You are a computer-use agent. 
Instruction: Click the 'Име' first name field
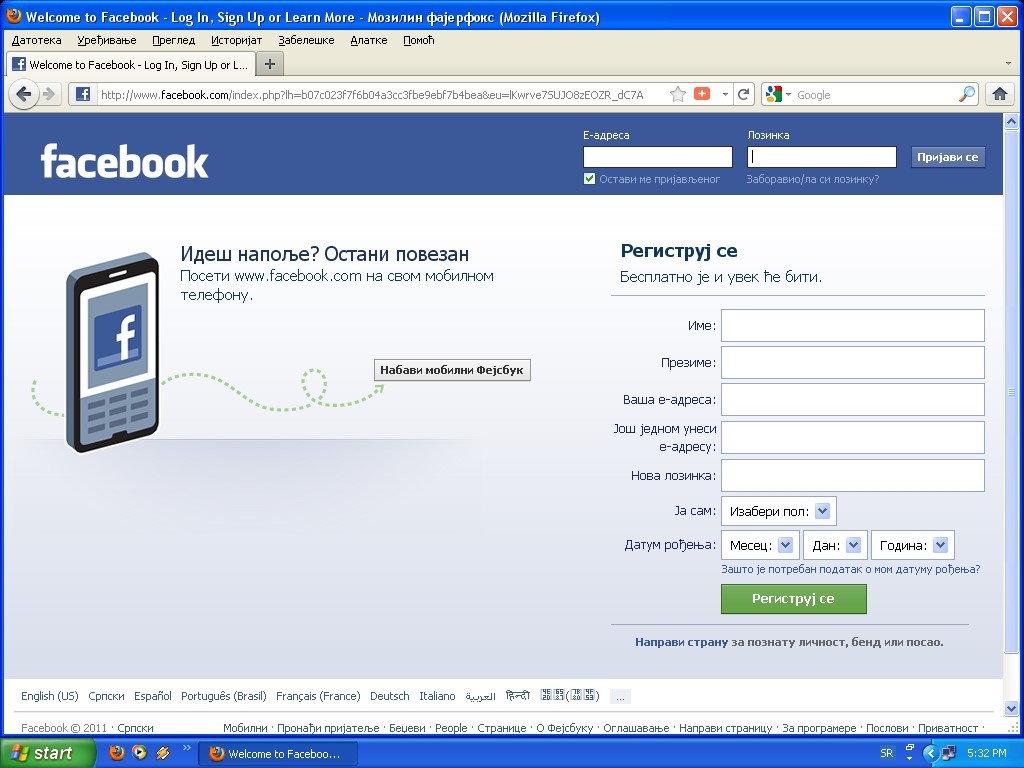(x=853, y=325)
